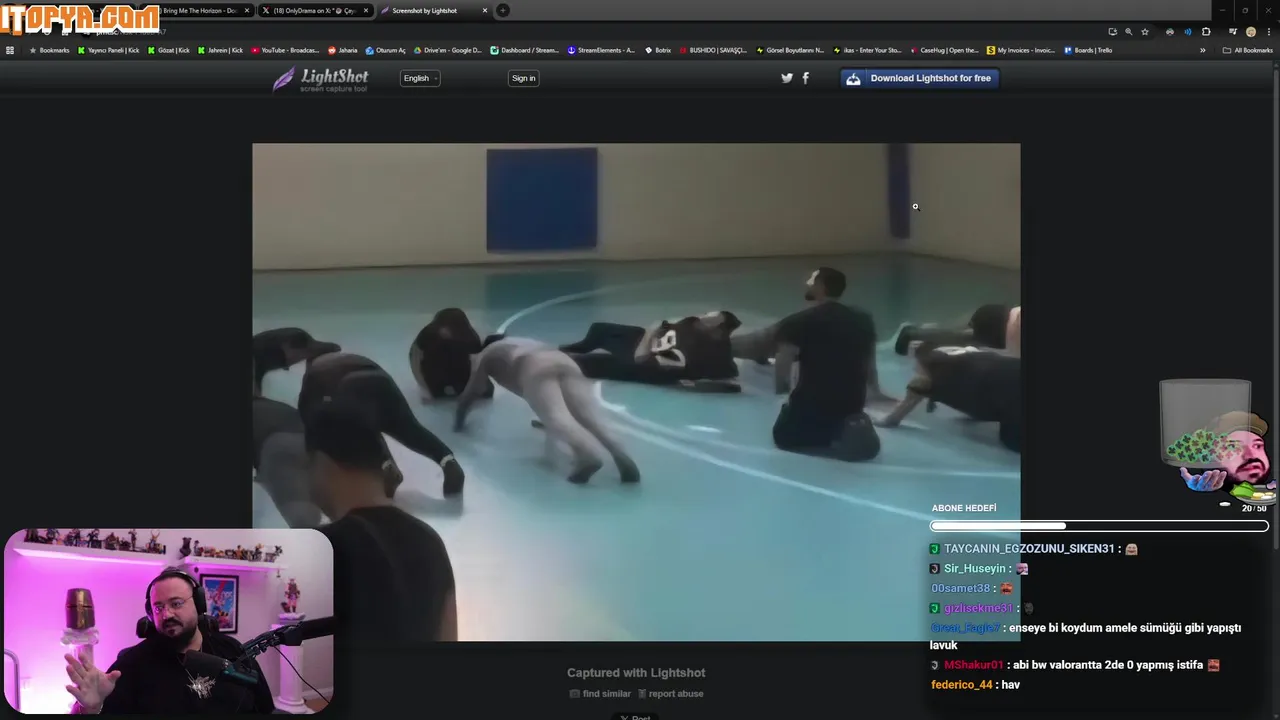Open the Extensions puzzle icon
Screen dimensions: 1280x720
1206,32
